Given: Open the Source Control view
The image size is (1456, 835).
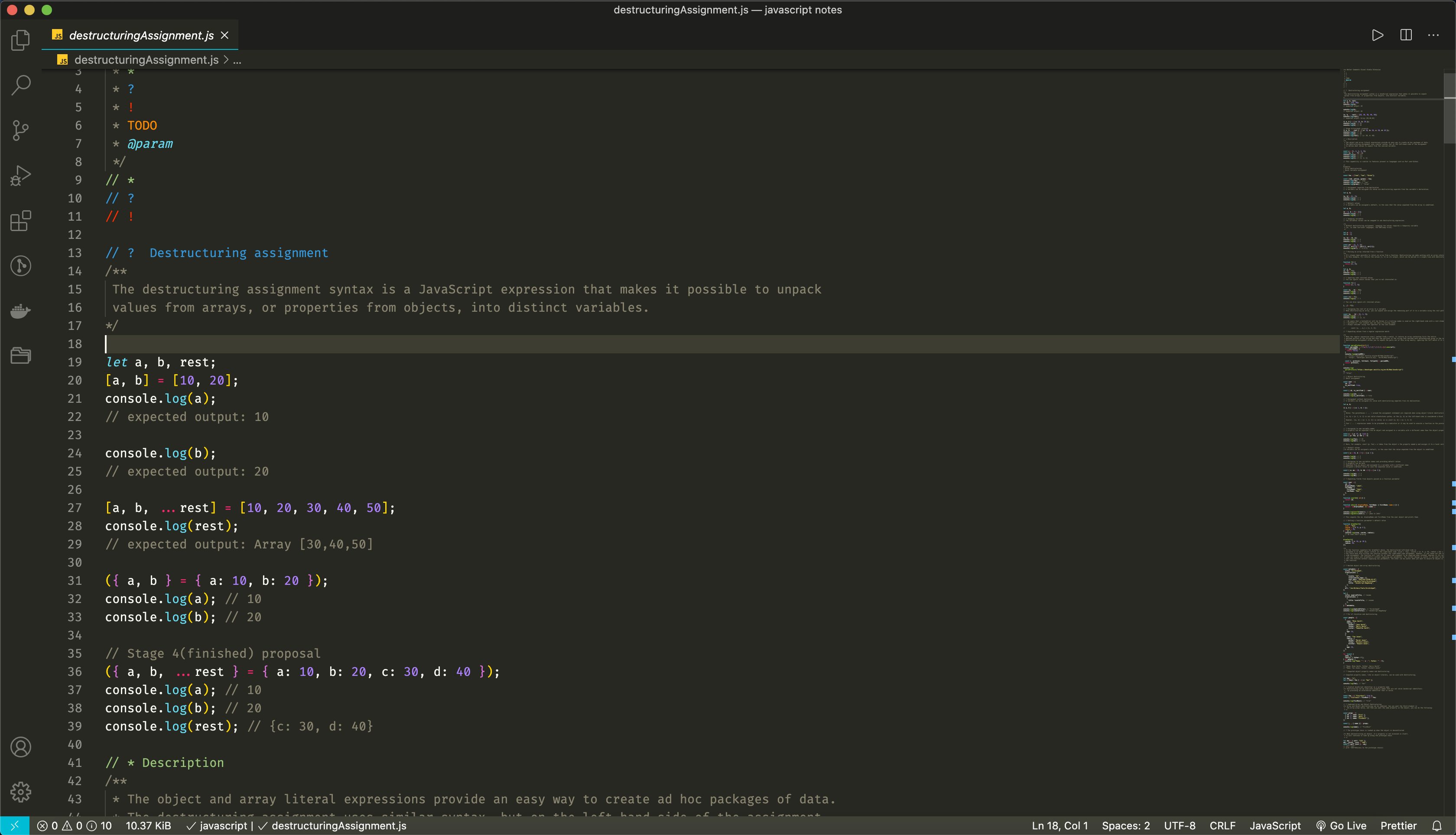Looking at the screenshot, I should [21, 130].
